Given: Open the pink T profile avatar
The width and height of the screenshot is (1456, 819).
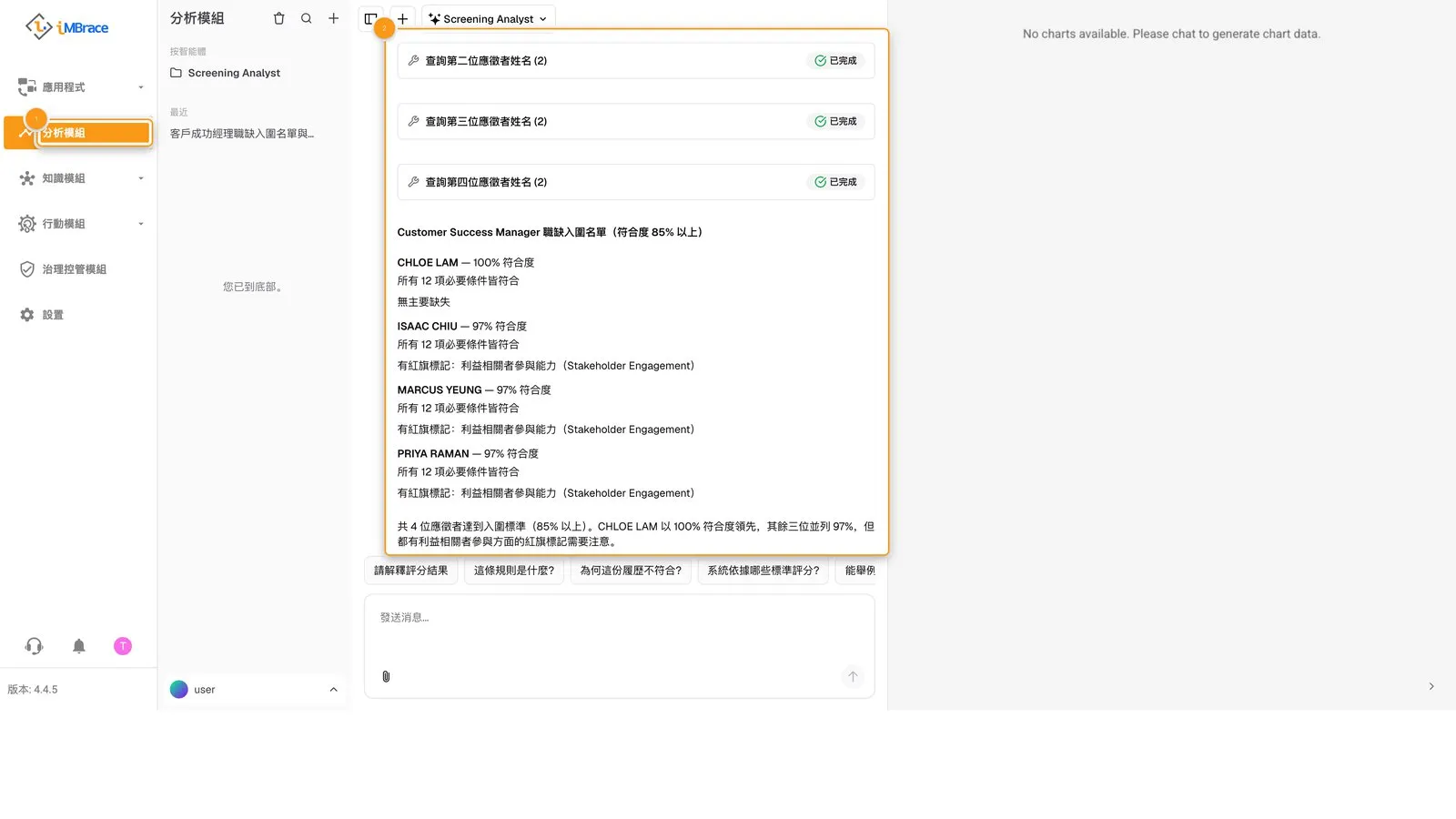Looking at the screenshot, I should (123, 646).
